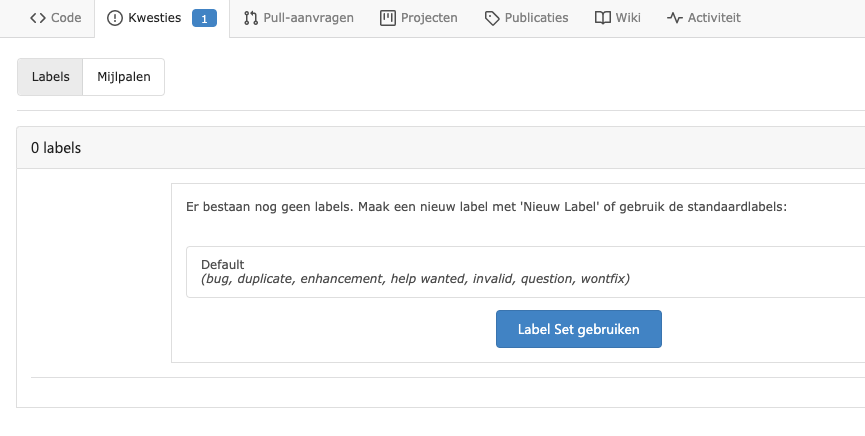The image size is (865, 436).
Task: Select the Labels button
Action: (x=50, y=77)
